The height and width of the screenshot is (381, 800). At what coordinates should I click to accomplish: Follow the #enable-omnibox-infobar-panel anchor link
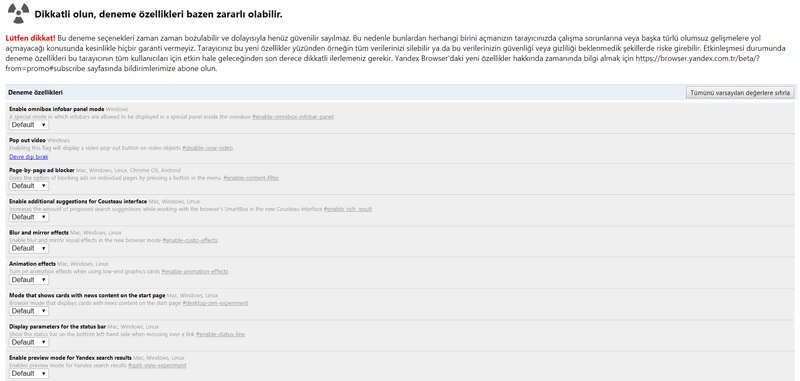coord(293,117)
